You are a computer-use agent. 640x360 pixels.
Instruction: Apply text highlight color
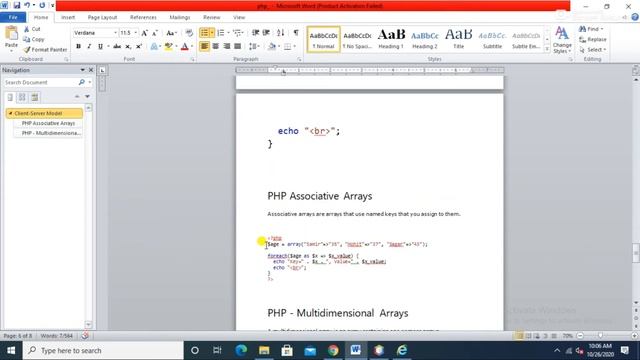tap(168, 47)
